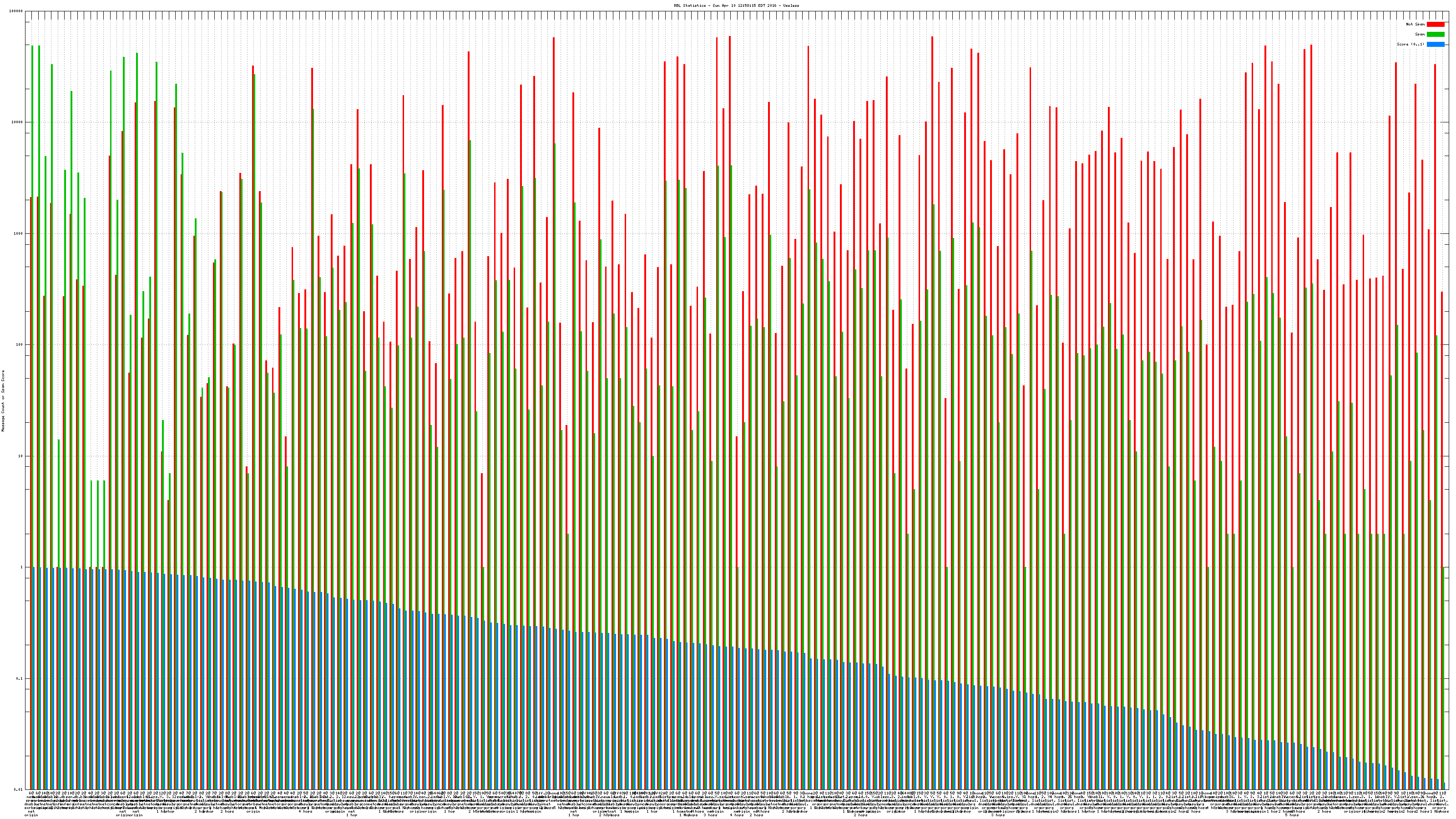
Task: Click the 100000 y-axis label
Action: tap(16, 11)
